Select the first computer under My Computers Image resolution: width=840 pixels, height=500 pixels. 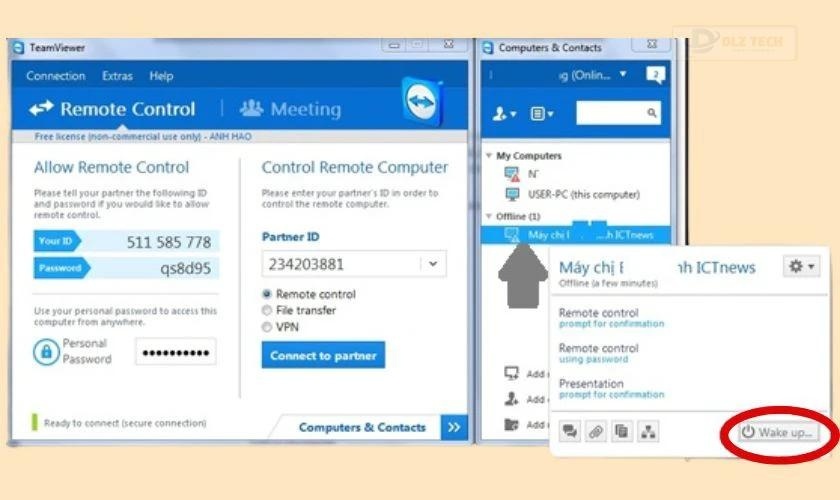pyautogui.click(x=522, y=174)
